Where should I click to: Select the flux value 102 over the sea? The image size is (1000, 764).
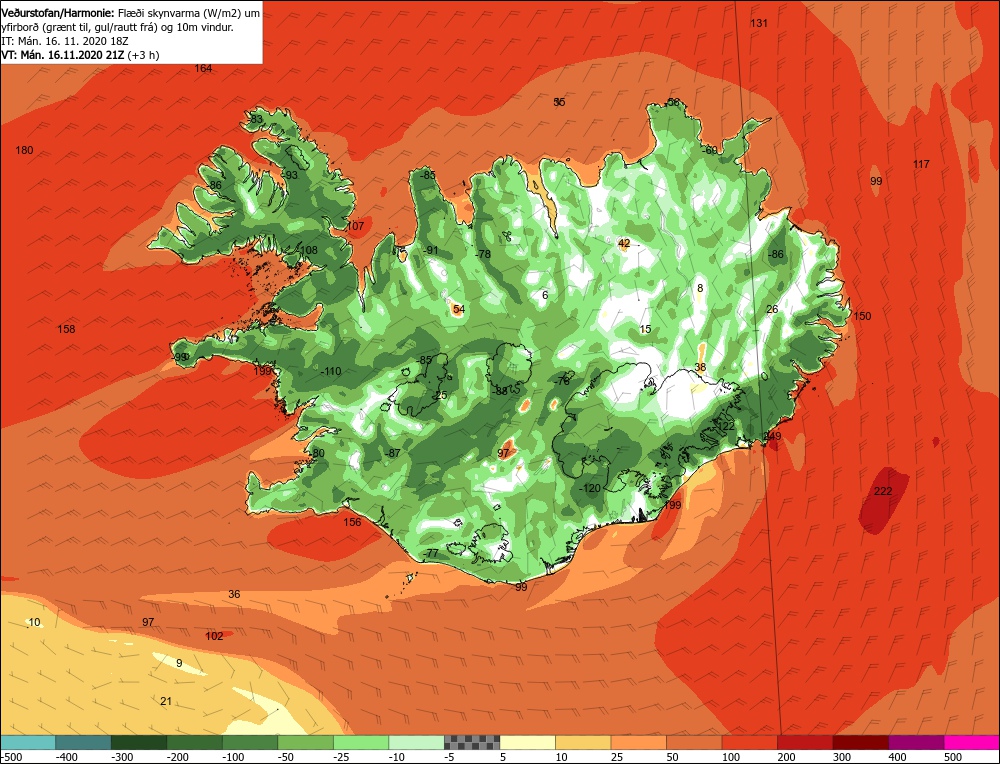coord(214,636)
